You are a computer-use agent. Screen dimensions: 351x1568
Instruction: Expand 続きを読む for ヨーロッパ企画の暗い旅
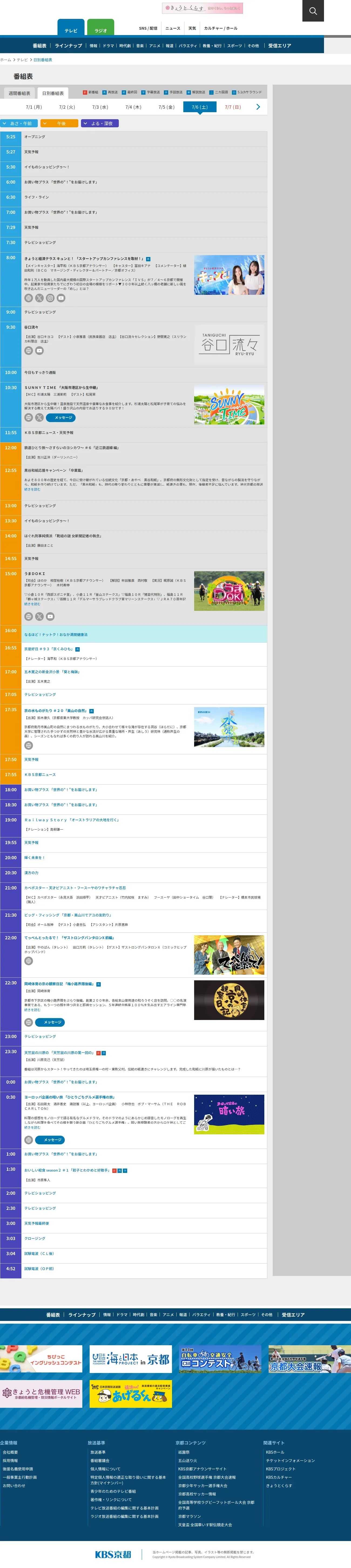pos(32,1127)
